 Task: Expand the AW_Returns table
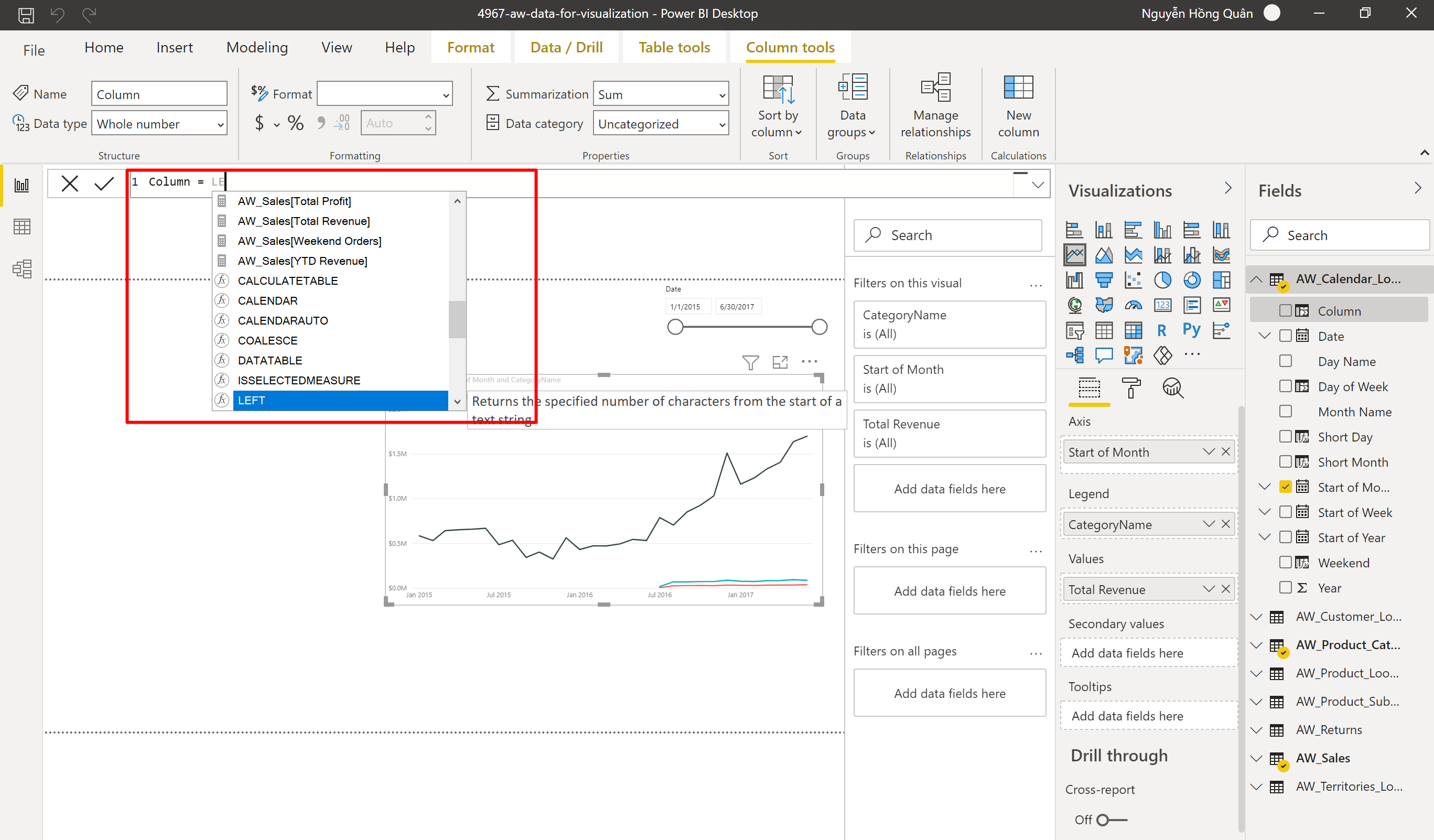point(1256,729)
